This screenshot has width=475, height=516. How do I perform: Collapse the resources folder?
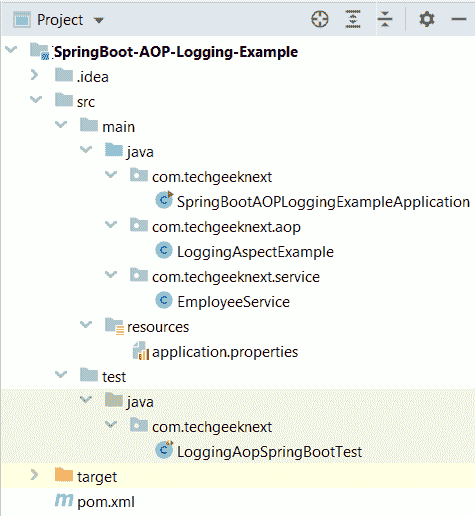click(x=86, y=324)
